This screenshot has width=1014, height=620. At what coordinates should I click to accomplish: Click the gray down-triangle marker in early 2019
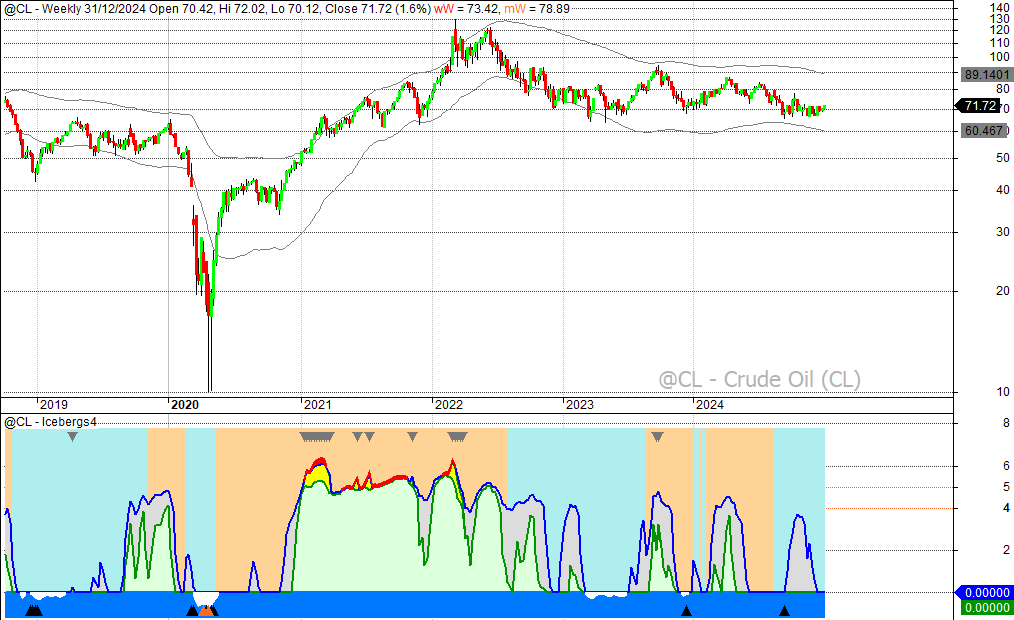72,437
